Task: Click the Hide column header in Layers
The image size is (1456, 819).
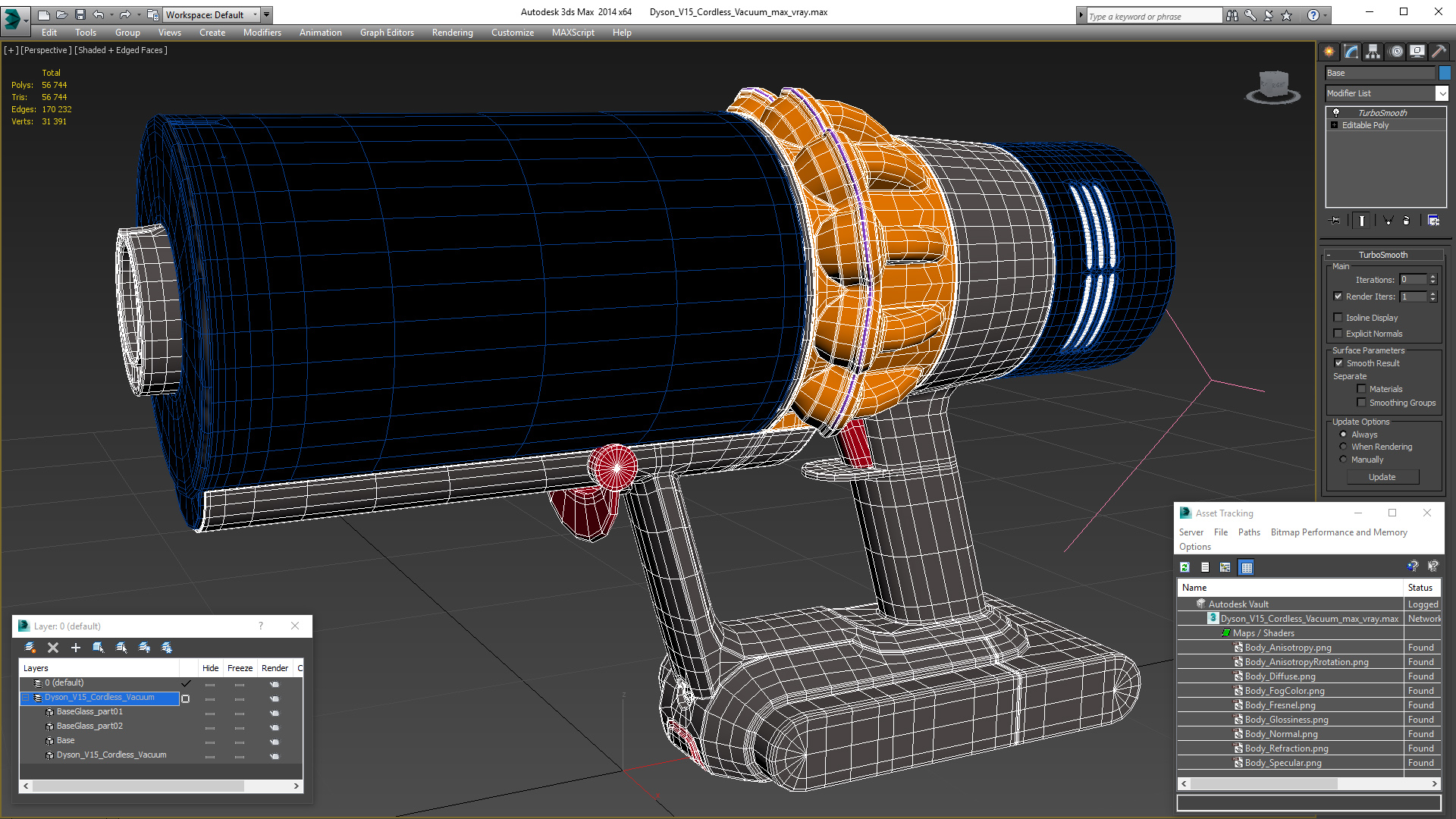Action: click(211, 668)
